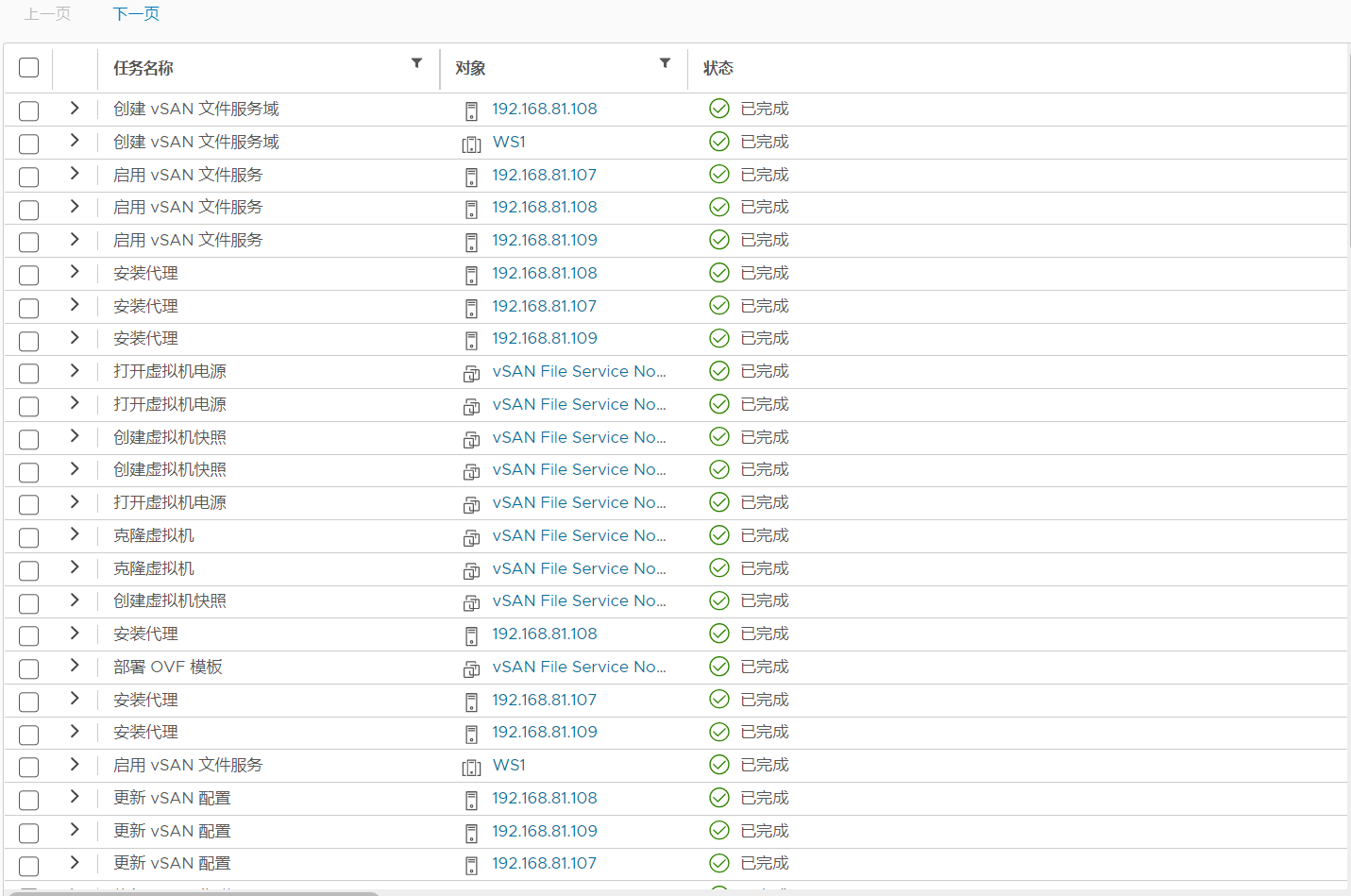Click green check icon in 部署 OVF 模板 row

point(719,667)
